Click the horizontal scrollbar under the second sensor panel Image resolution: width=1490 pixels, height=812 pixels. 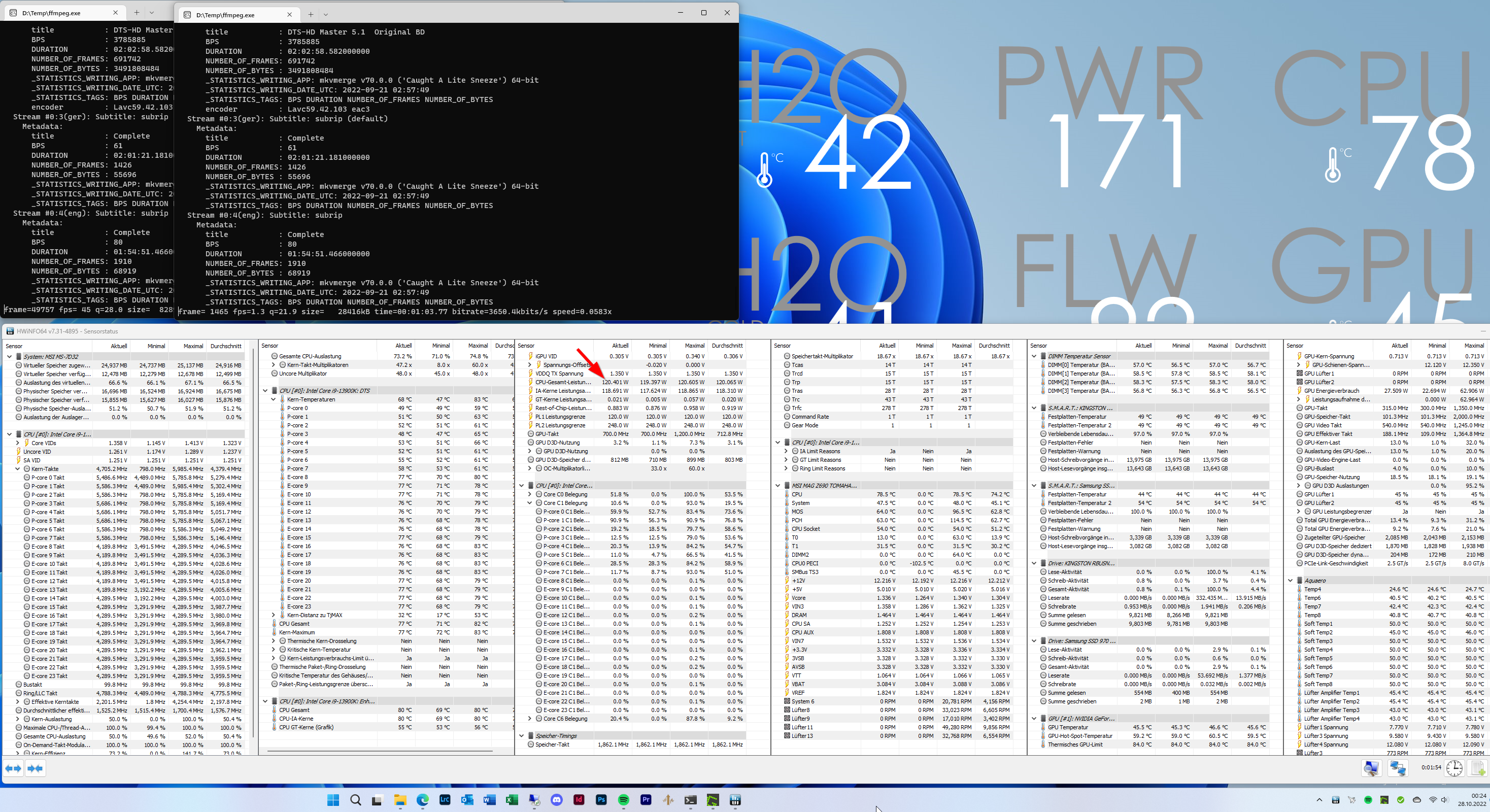tap(380, 751)
